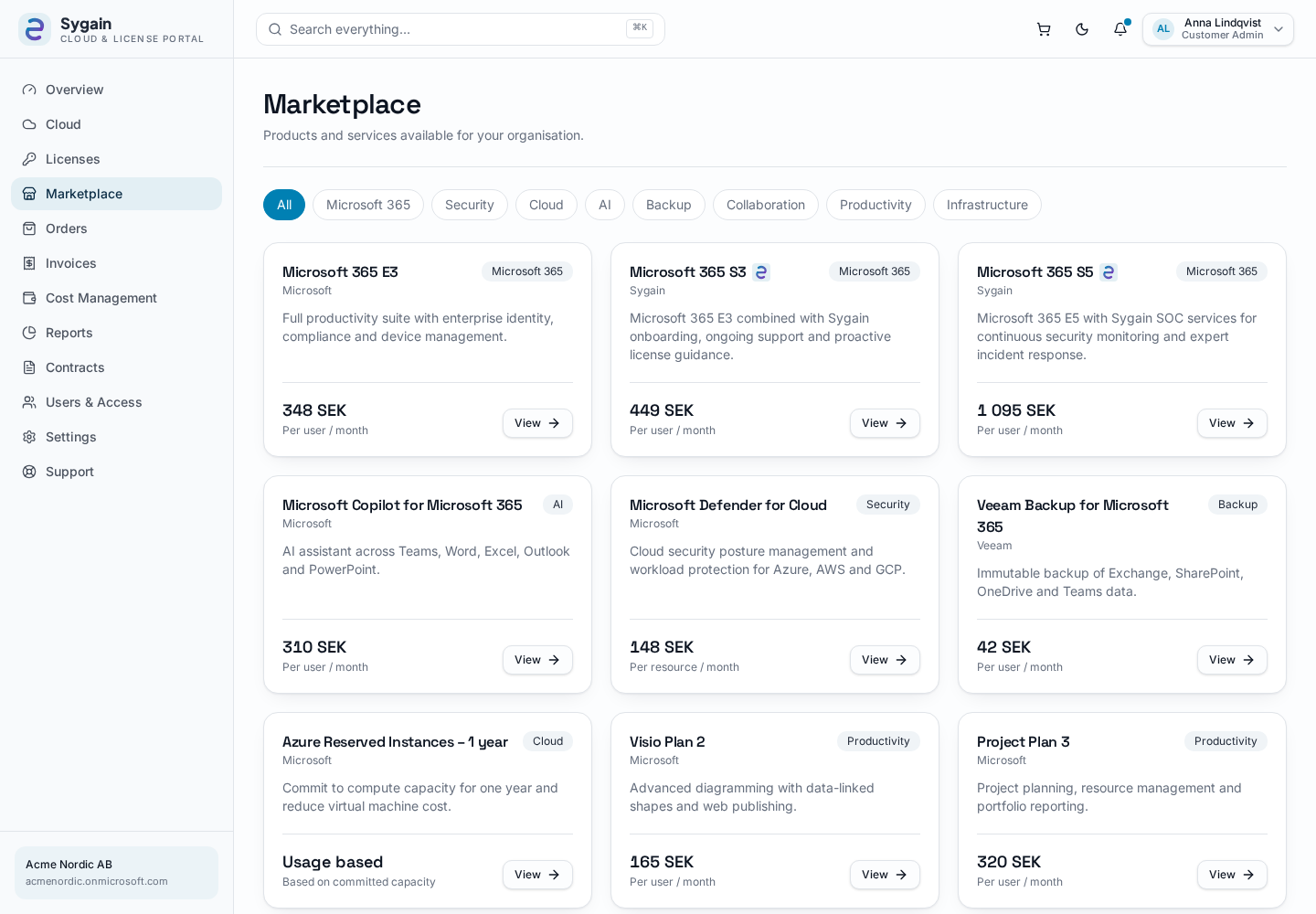The width and height of the screenshot is (1316, 914).
Task: Click the Usage based price label
Action: [x=333, y=862]
